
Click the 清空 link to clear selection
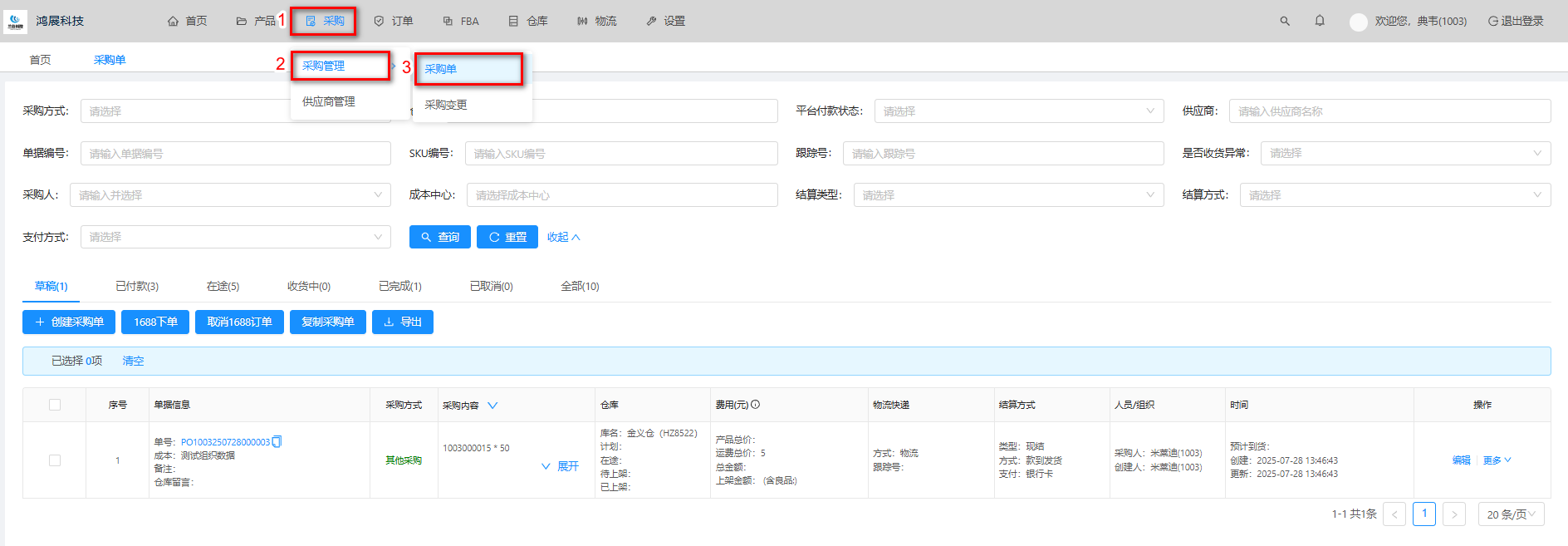click(x=133, y=361)
